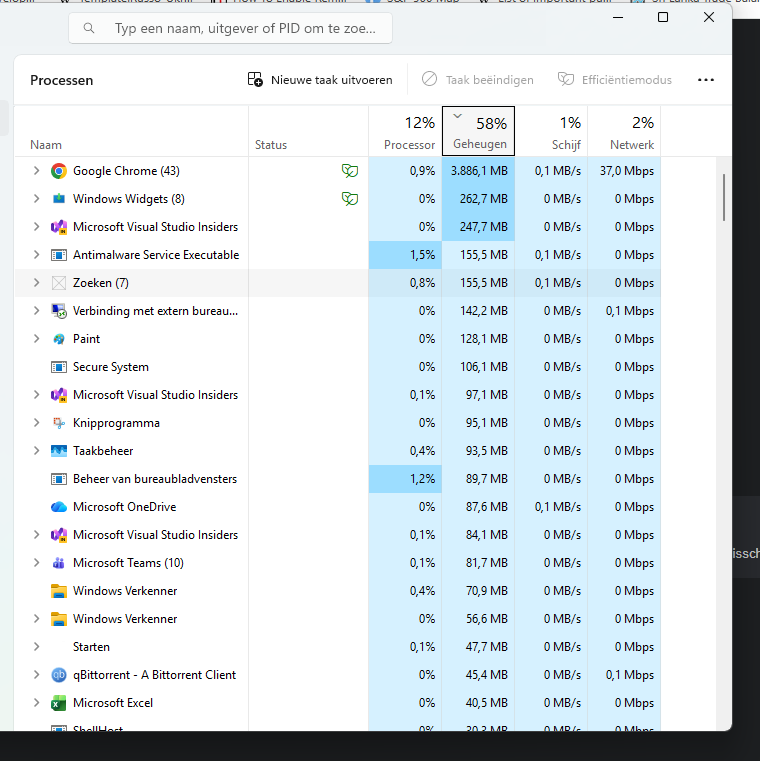Click the Google Chrome process icon
Image resolution: width=760 pixels, height=761 pixels.
point(59,171)
